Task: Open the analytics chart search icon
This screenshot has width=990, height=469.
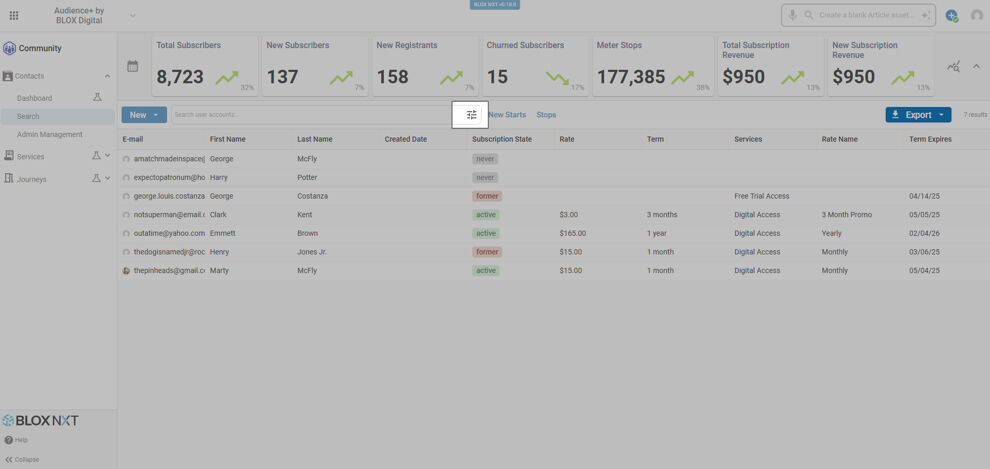Action: pos(953,66)
